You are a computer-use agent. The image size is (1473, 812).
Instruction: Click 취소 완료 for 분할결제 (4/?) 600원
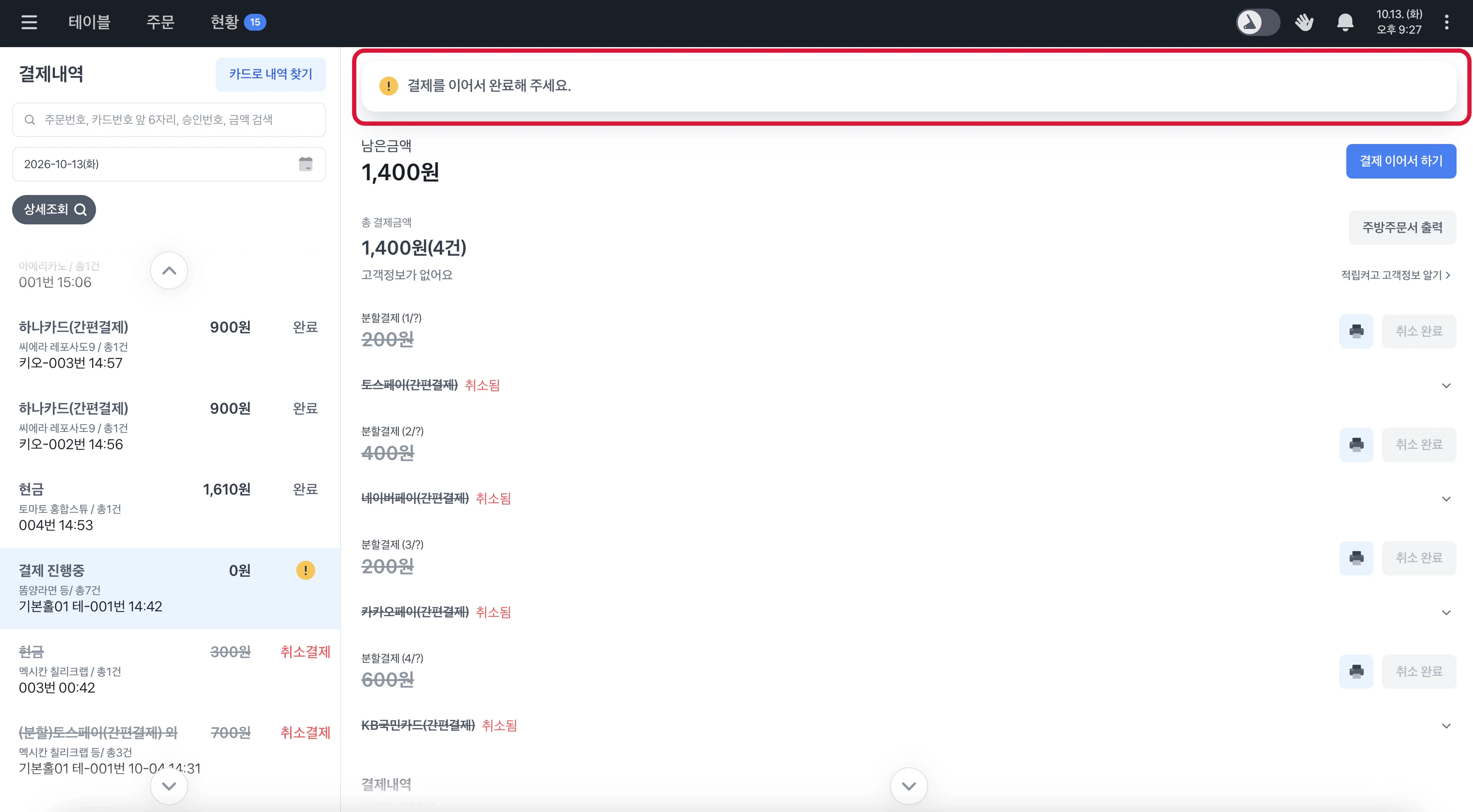(x=1419, y=671)
